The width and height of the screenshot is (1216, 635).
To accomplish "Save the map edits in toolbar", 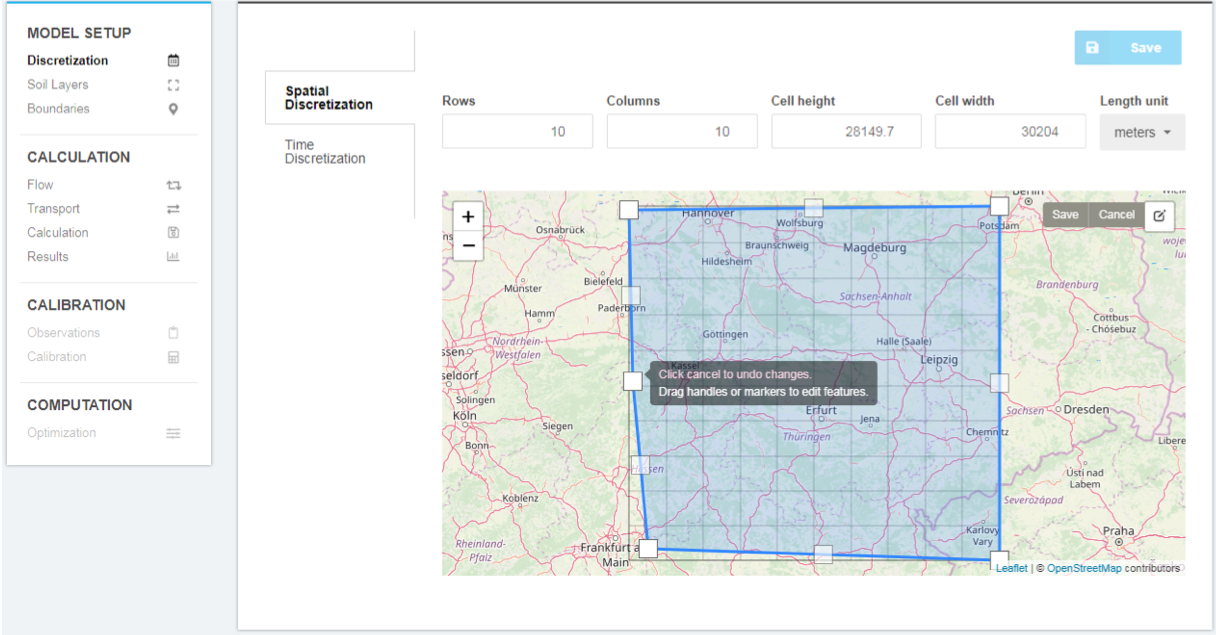I will tap(1065, 215).
